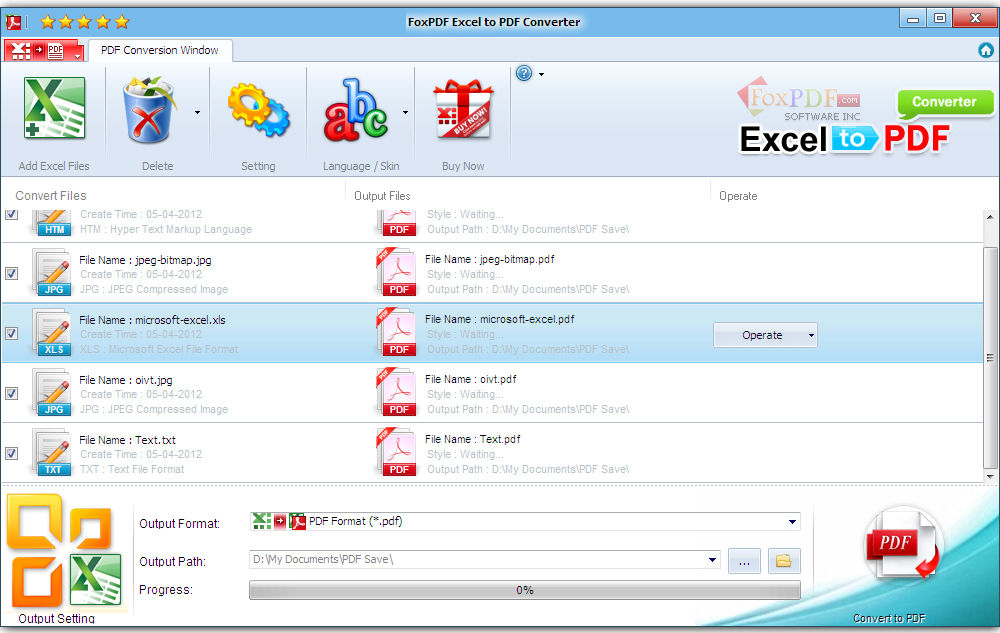Image resolution: width=1000 pixels, height=633 pixels.
Task: Click File Name : Text.pdf text
Action: 473,439
